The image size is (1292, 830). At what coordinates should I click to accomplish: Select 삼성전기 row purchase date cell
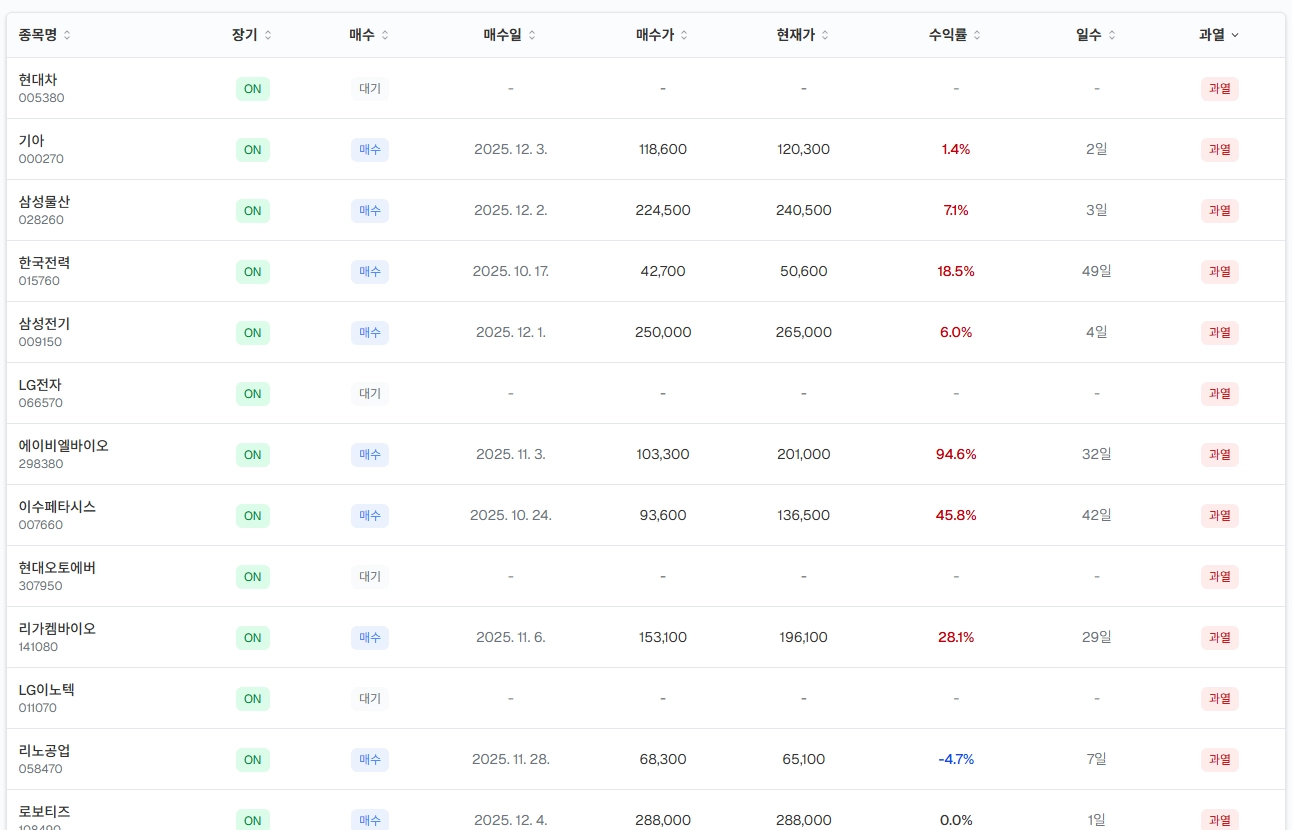point(510,332)
